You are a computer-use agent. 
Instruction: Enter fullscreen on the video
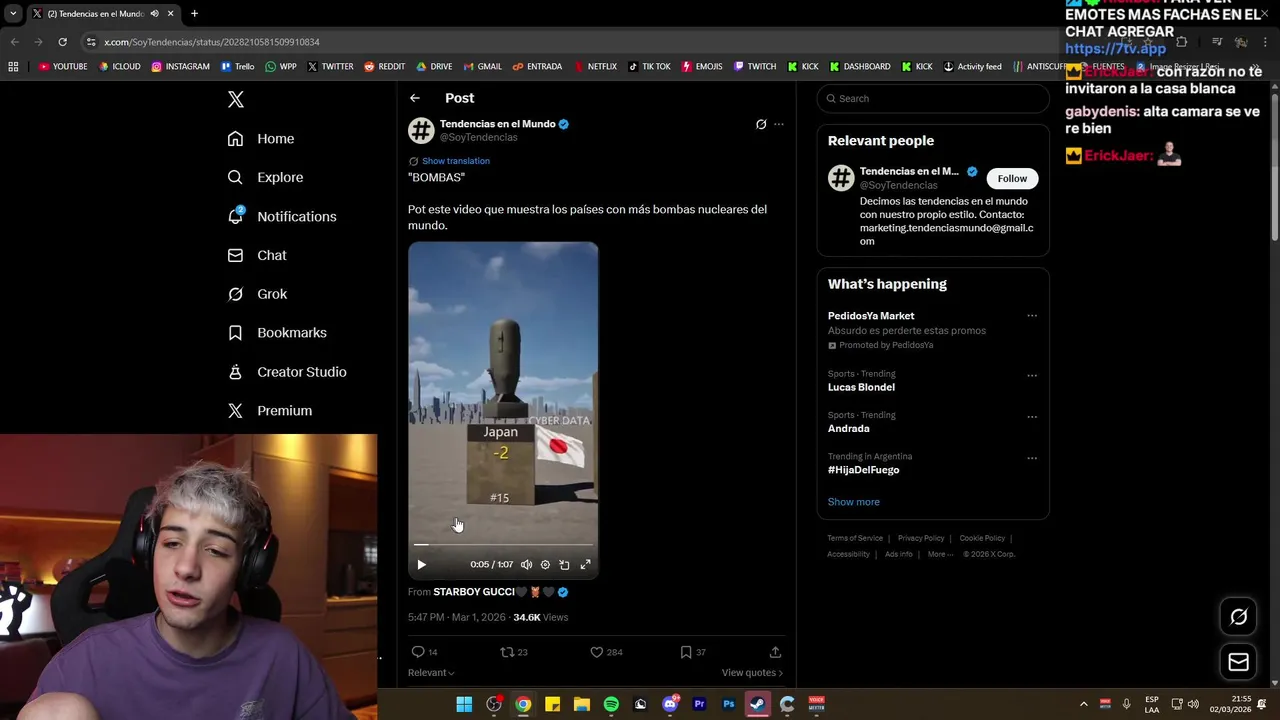tap(585, 565)
